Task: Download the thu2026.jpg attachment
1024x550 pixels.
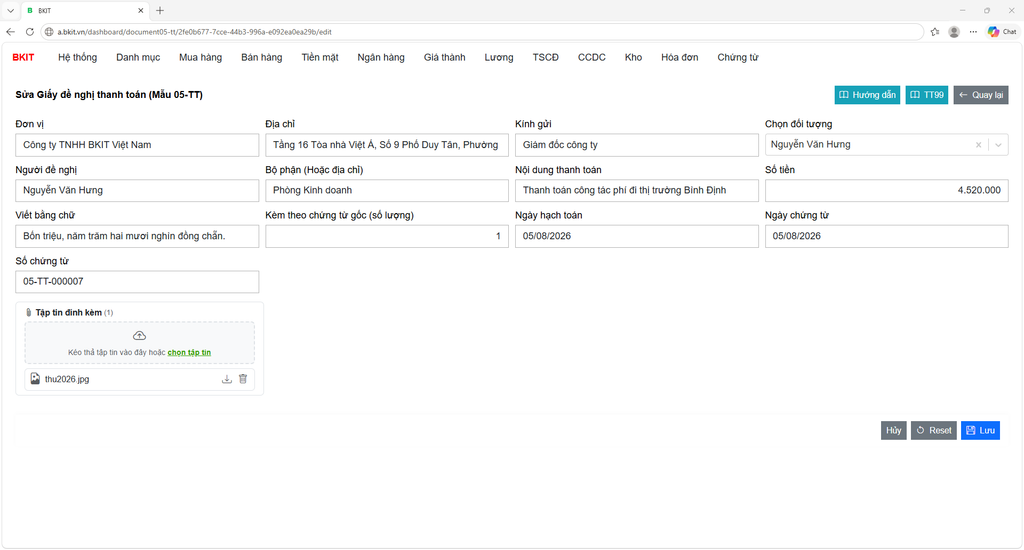Action: pyautogui.click(x=227, y=379)
